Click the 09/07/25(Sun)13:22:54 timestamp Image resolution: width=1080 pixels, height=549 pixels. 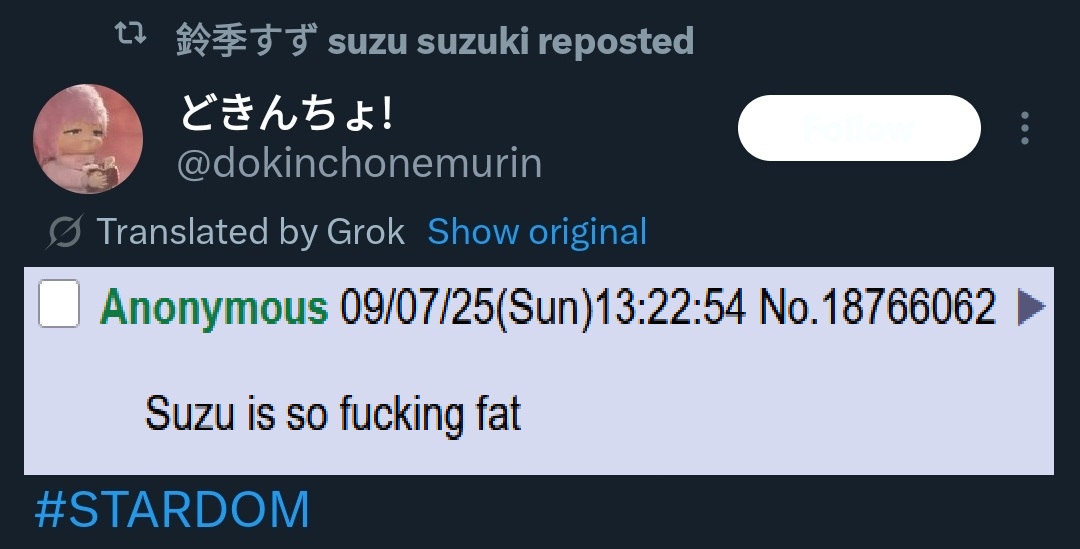(x=543, y=307)
